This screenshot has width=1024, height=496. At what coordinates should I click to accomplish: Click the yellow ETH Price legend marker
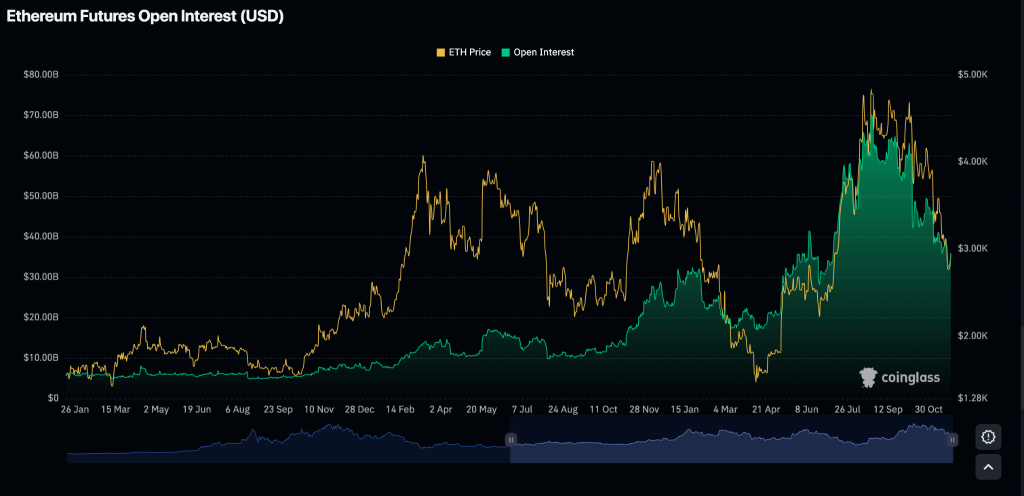(x=441, y=52)
